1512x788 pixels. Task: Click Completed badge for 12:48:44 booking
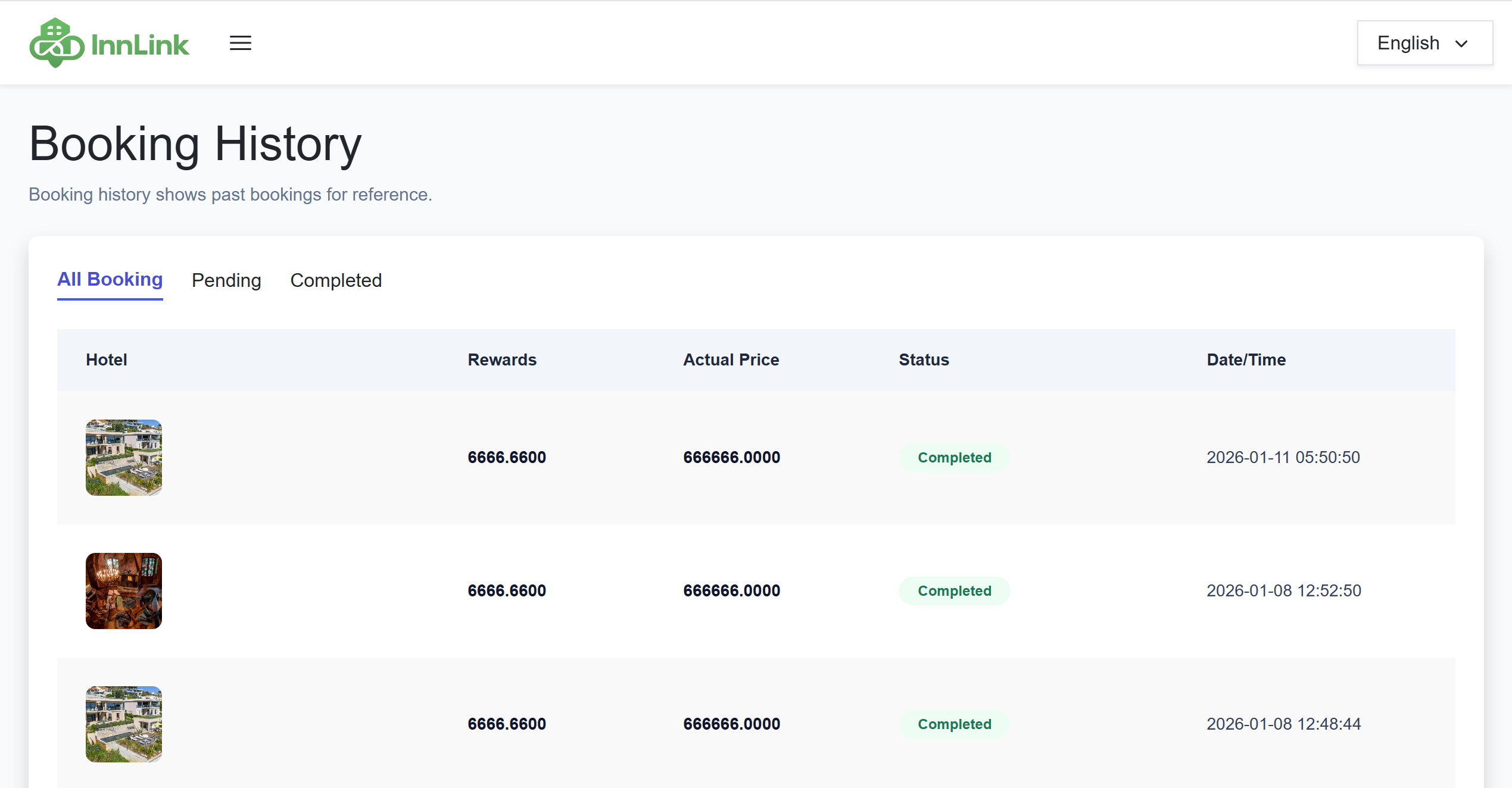pyautogui.click(x=954, y=724)
